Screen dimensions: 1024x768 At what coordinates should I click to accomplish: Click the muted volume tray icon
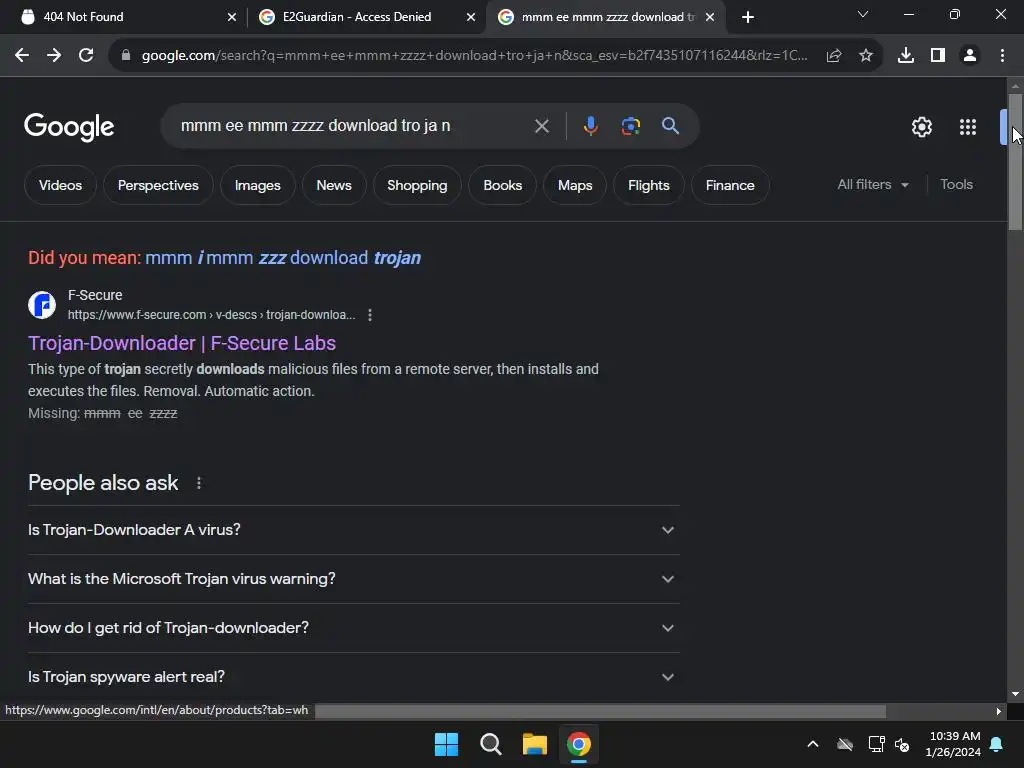coord(902,744)
